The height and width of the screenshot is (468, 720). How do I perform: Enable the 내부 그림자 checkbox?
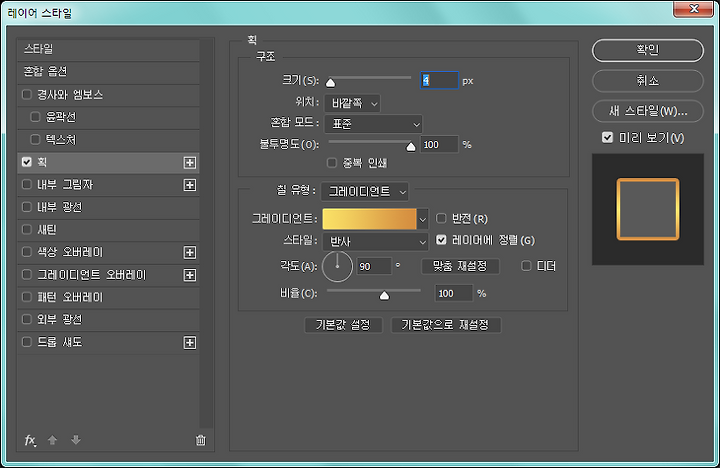pyautogui.click(x=27, y=185)
